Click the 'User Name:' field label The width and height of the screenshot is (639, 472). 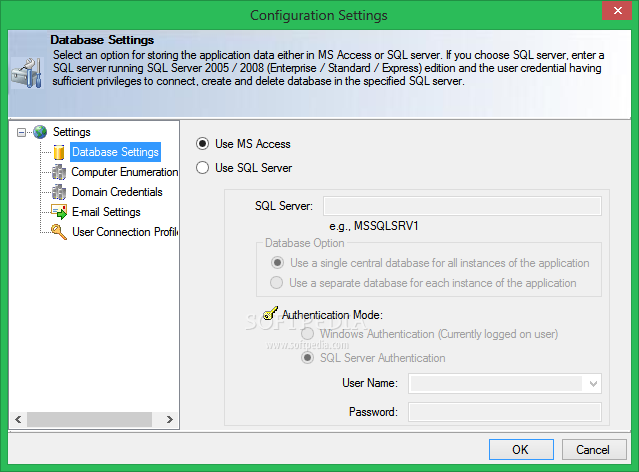tap(370, 383)
